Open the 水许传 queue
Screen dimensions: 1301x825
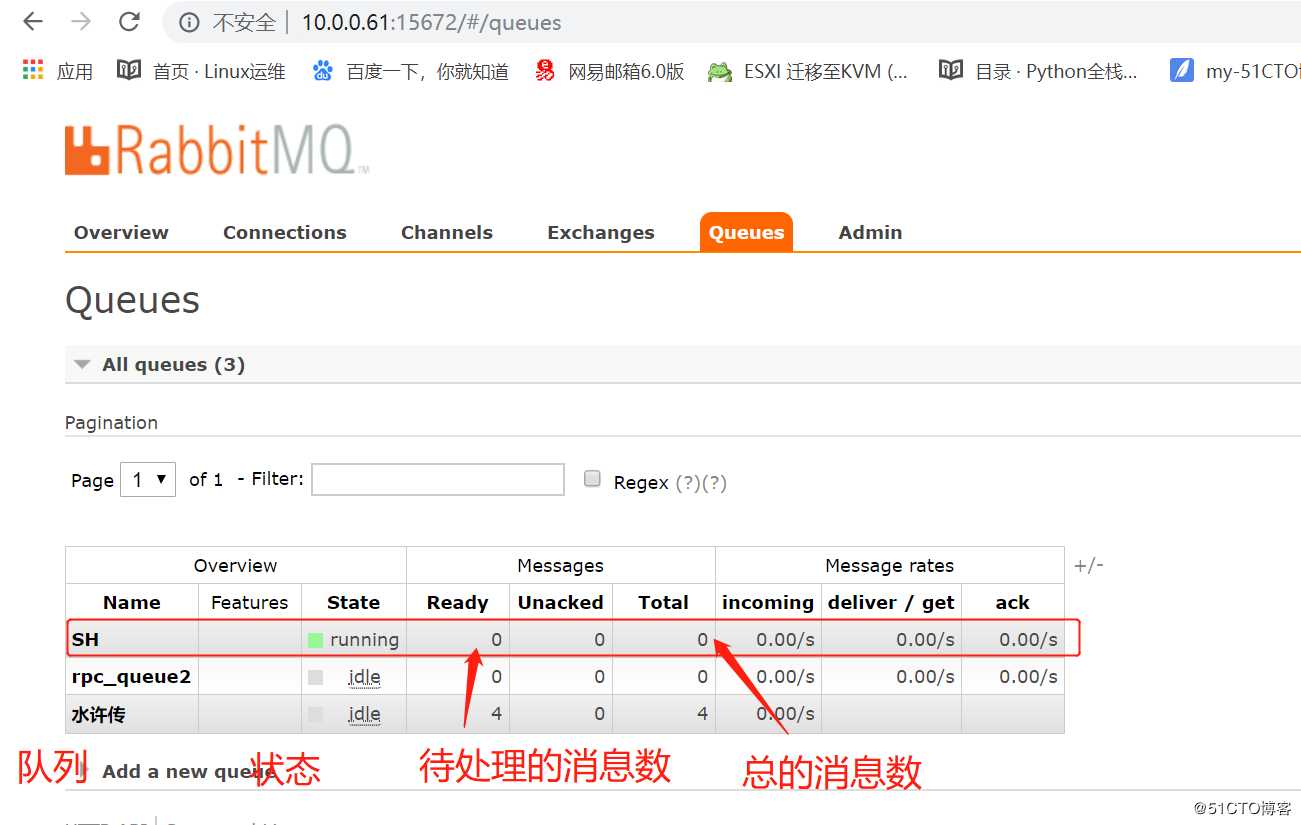tap(98, 715)
